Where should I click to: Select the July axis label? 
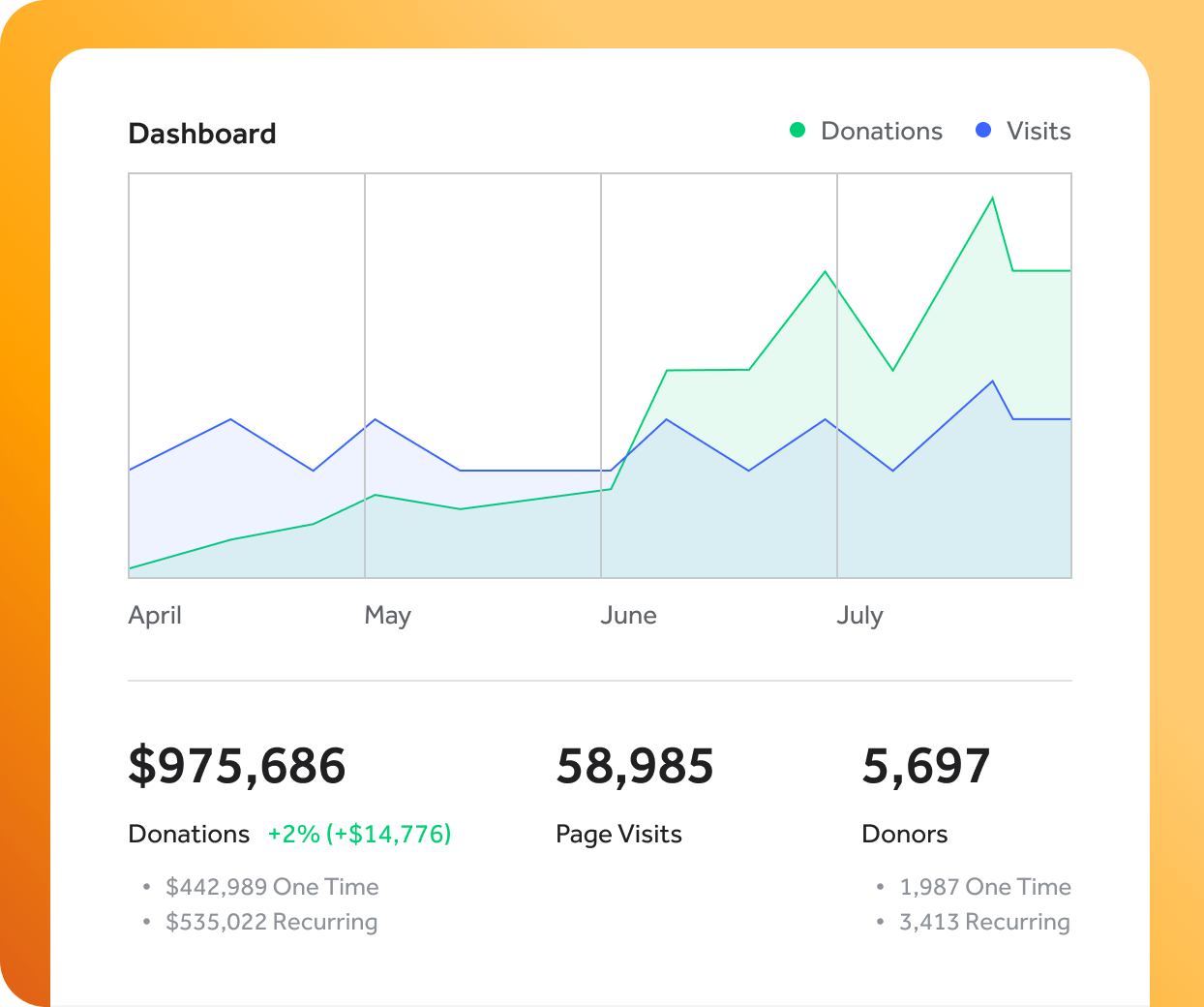coord(860,615)
